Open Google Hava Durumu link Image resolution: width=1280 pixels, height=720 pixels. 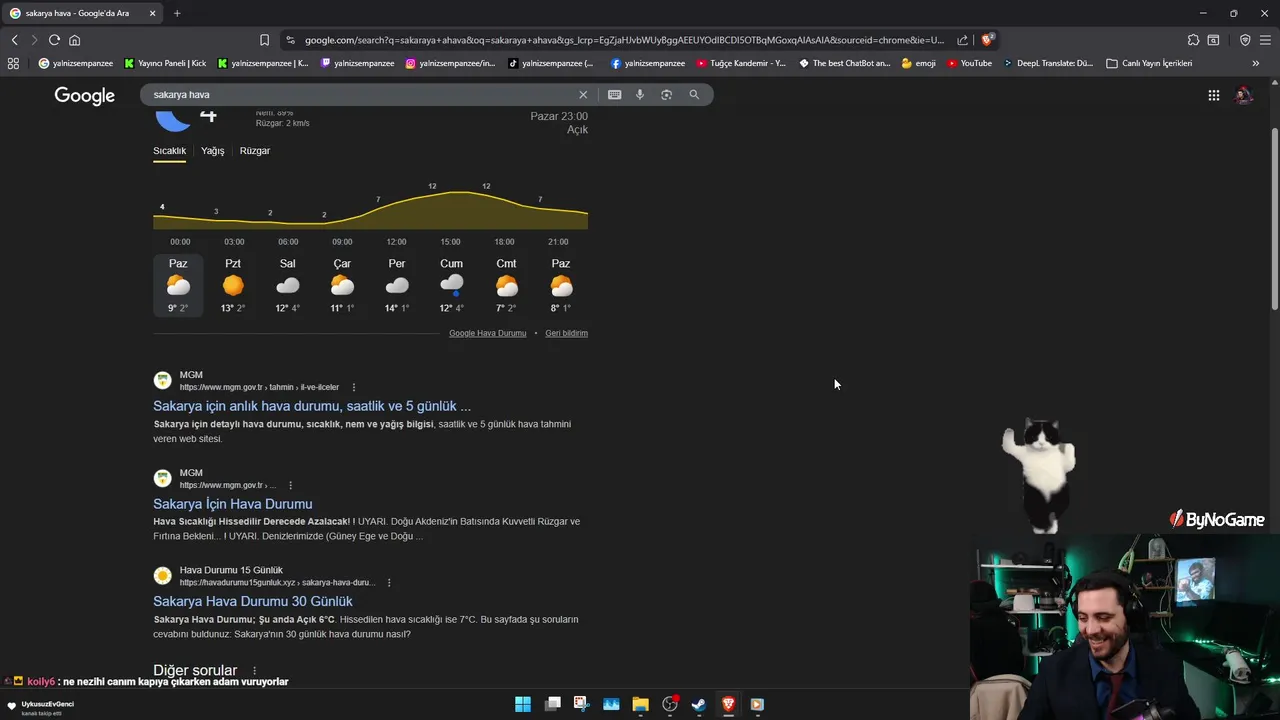click(x=487, y=333)
